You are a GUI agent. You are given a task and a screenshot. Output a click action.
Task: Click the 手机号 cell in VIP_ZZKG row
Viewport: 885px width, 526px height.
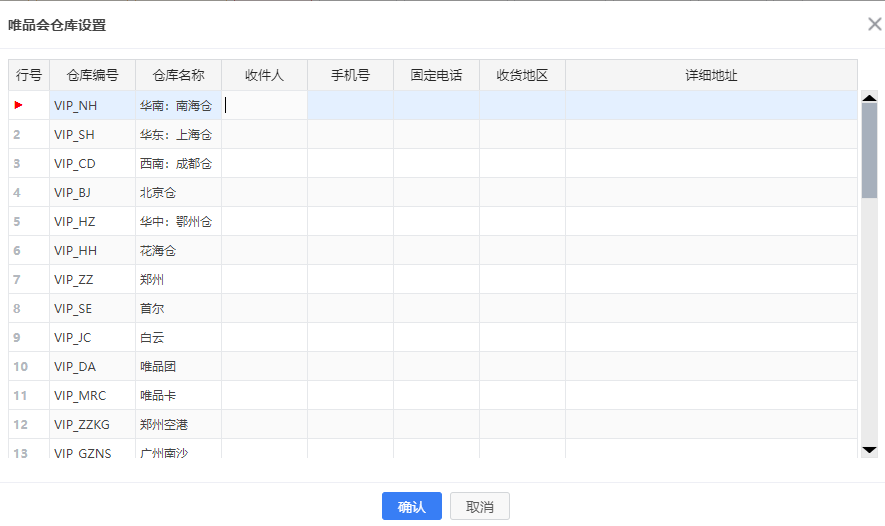[x=351, y=424]
